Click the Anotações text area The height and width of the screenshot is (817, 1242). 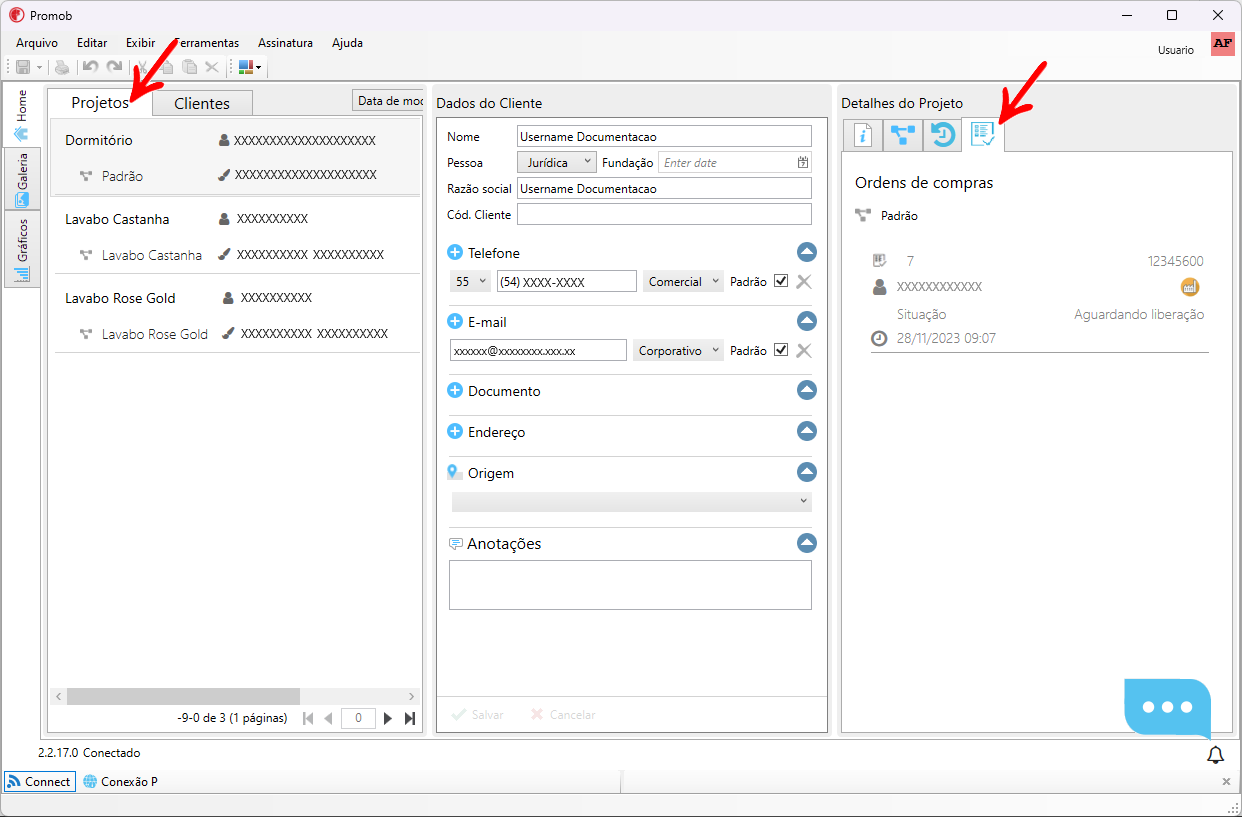[630, 585]
